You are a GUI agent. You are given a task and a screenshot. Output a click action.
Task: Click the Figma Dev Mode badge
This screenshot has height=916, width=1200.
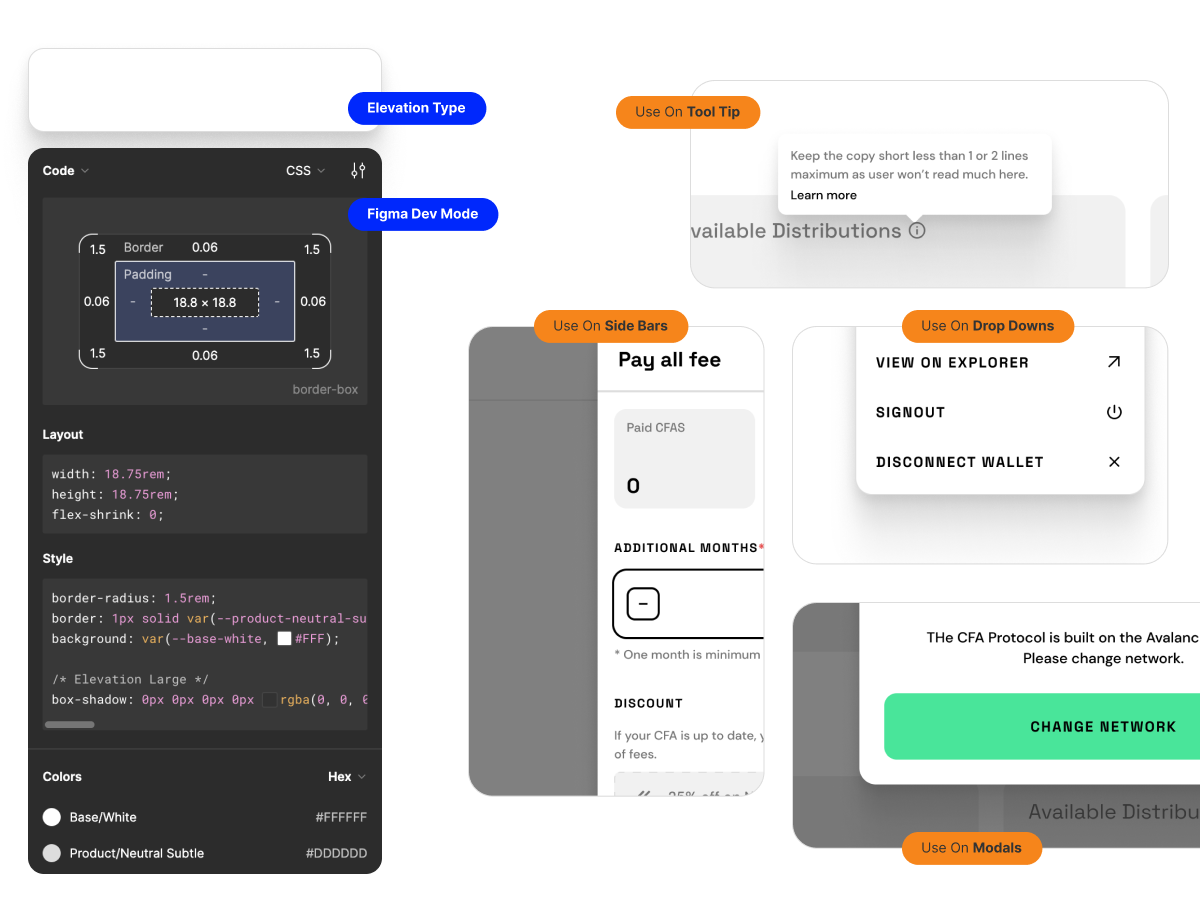click(x=422, y=214)
